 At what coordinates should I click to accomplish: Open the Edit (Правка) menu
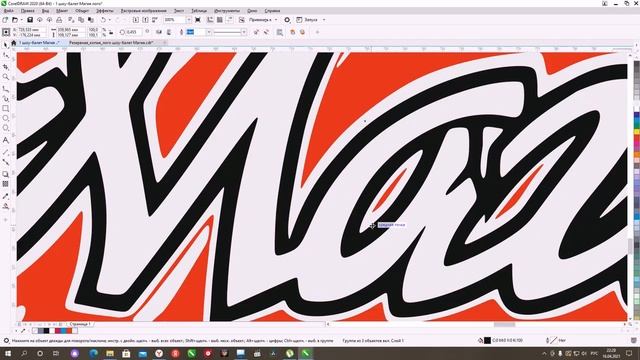pyautogui.click(x=27, y=11)
